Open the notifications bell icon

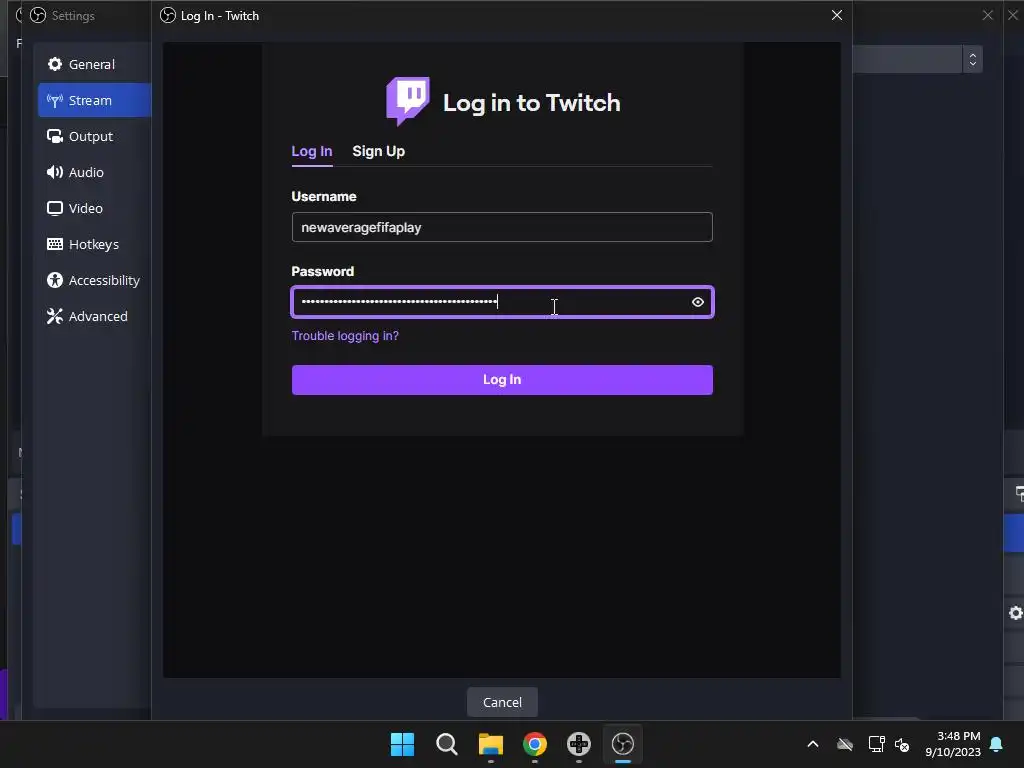(x=996, y=744)
